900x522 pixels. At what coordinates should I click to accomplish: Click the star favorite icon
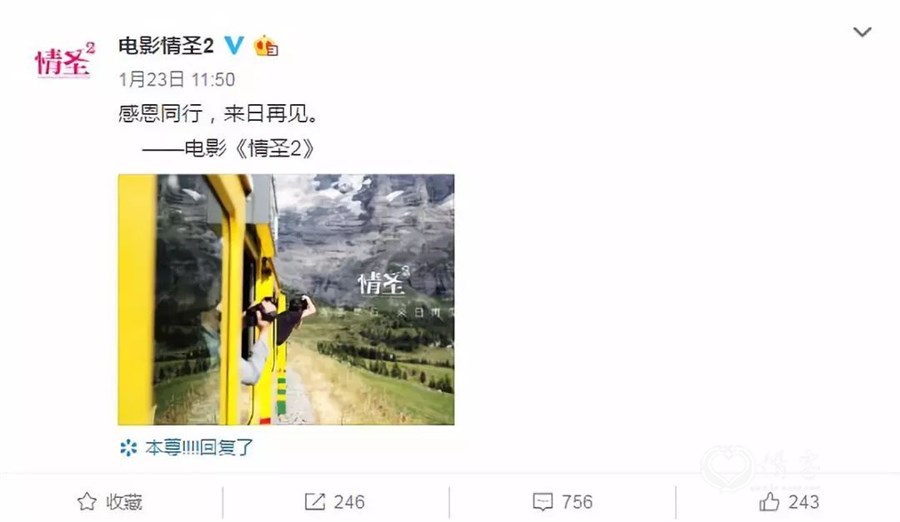[87, 502]
